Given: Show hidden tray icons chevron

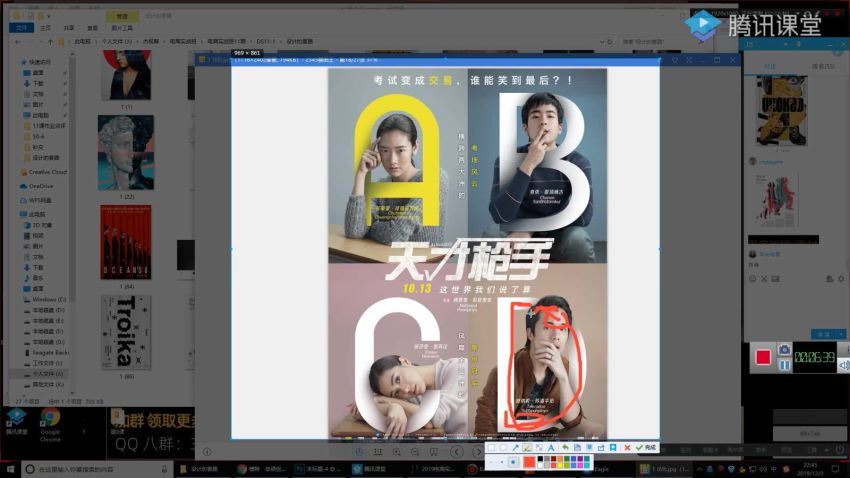Looking at the screenshot, I should point(699,469).
